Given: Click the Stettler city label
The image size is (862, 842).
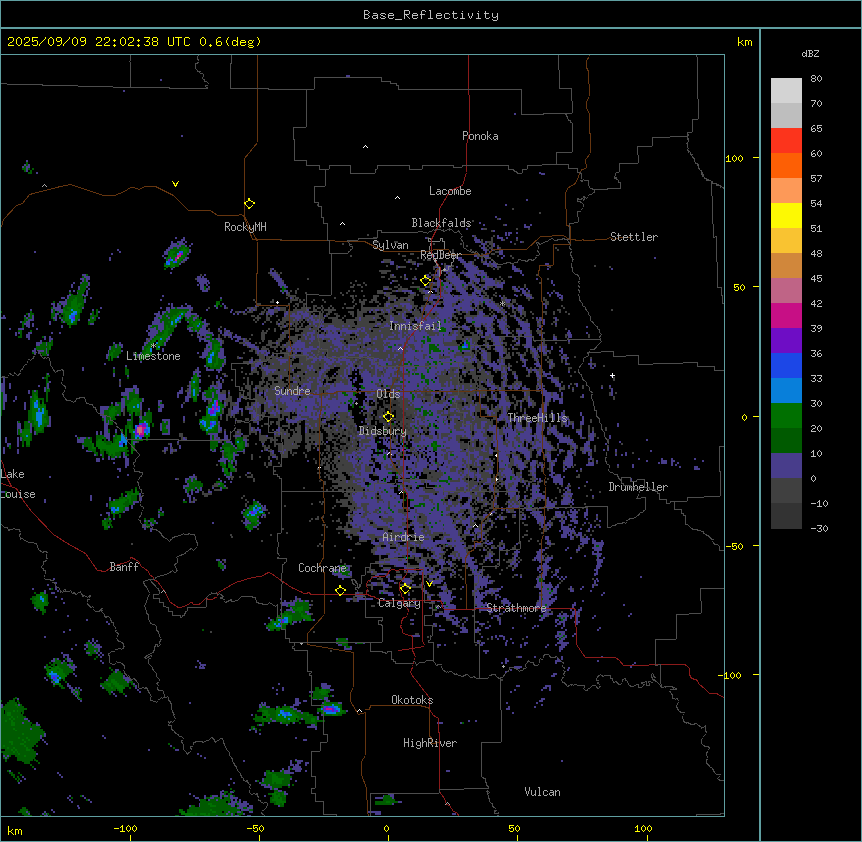Looking at the screenshot, I should [634, 237].
